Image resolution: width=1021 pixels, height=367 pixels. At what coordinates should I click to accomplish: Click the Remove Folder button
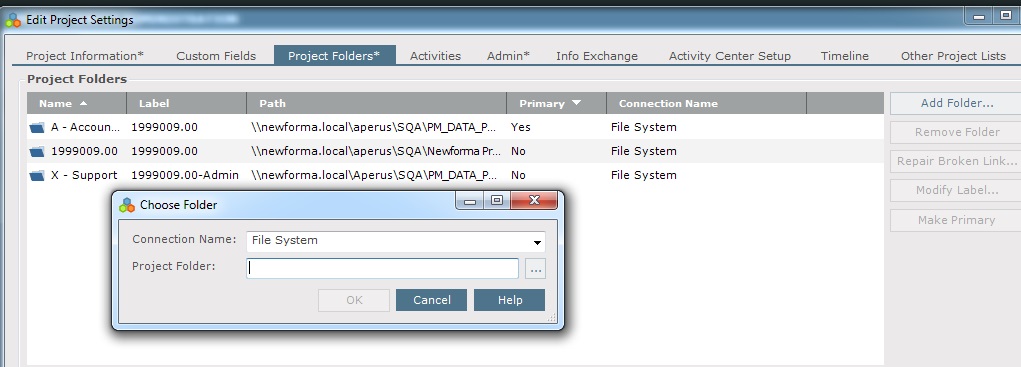pos(957,132)
